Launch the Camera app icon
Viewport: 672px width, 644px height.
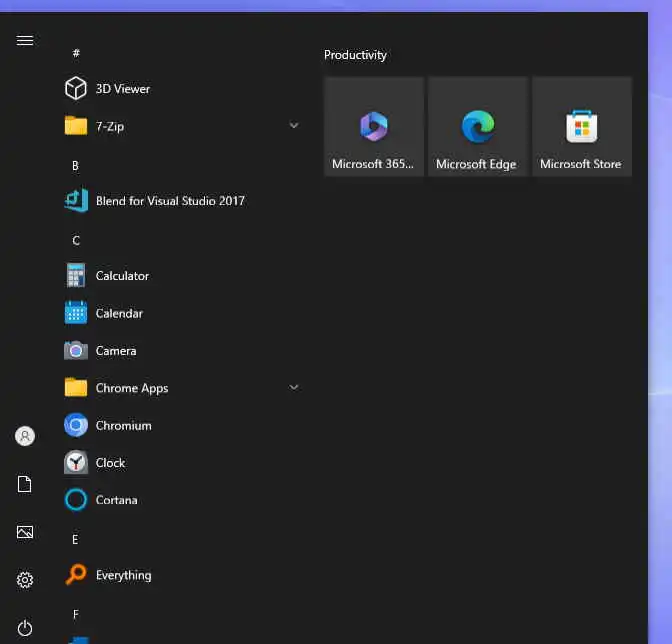coord(76,350)
